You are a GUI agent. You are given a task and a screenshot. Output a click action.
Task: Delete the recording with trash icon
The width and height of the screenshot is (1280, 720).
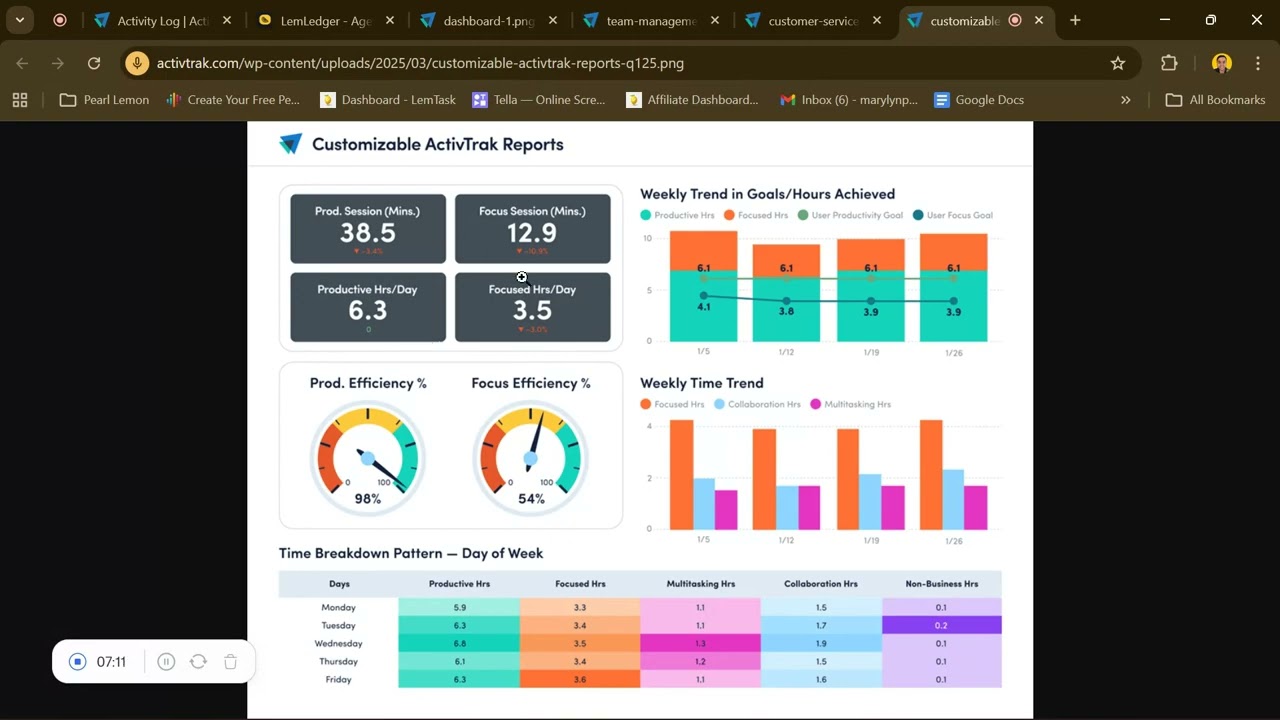(x=230, y=662)
